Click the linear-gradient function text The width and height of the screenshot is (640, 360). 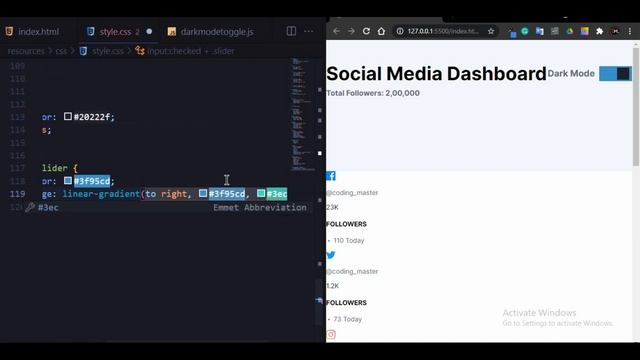pyautogui.click(x=101, y=194)
